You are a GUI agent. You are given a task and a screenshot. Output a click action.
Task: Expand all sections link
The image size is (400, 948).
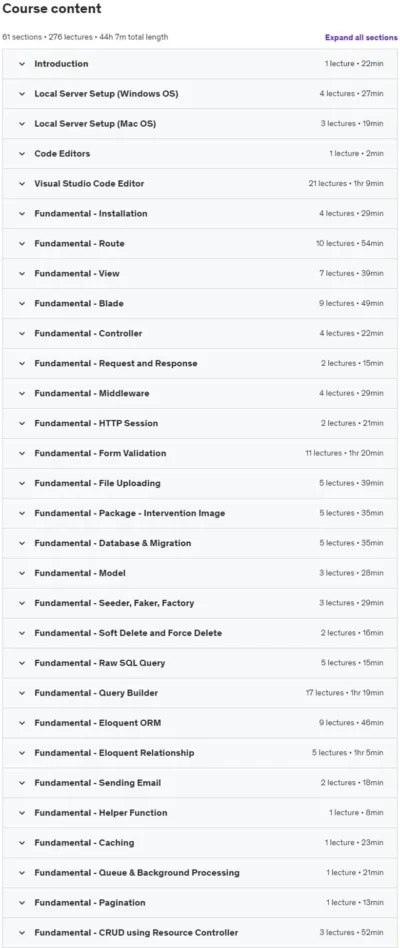(x=361, y=37)
